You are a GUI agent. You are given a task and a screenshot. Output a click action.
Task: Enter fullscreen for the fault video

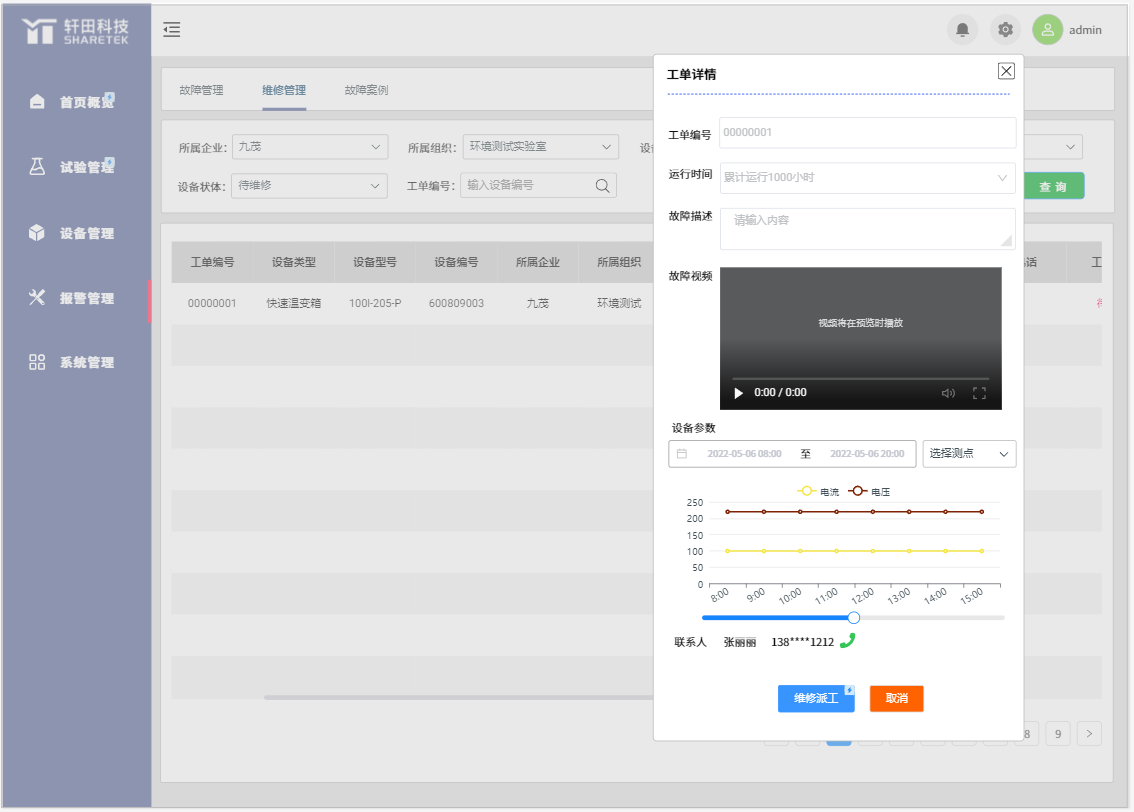980,393
